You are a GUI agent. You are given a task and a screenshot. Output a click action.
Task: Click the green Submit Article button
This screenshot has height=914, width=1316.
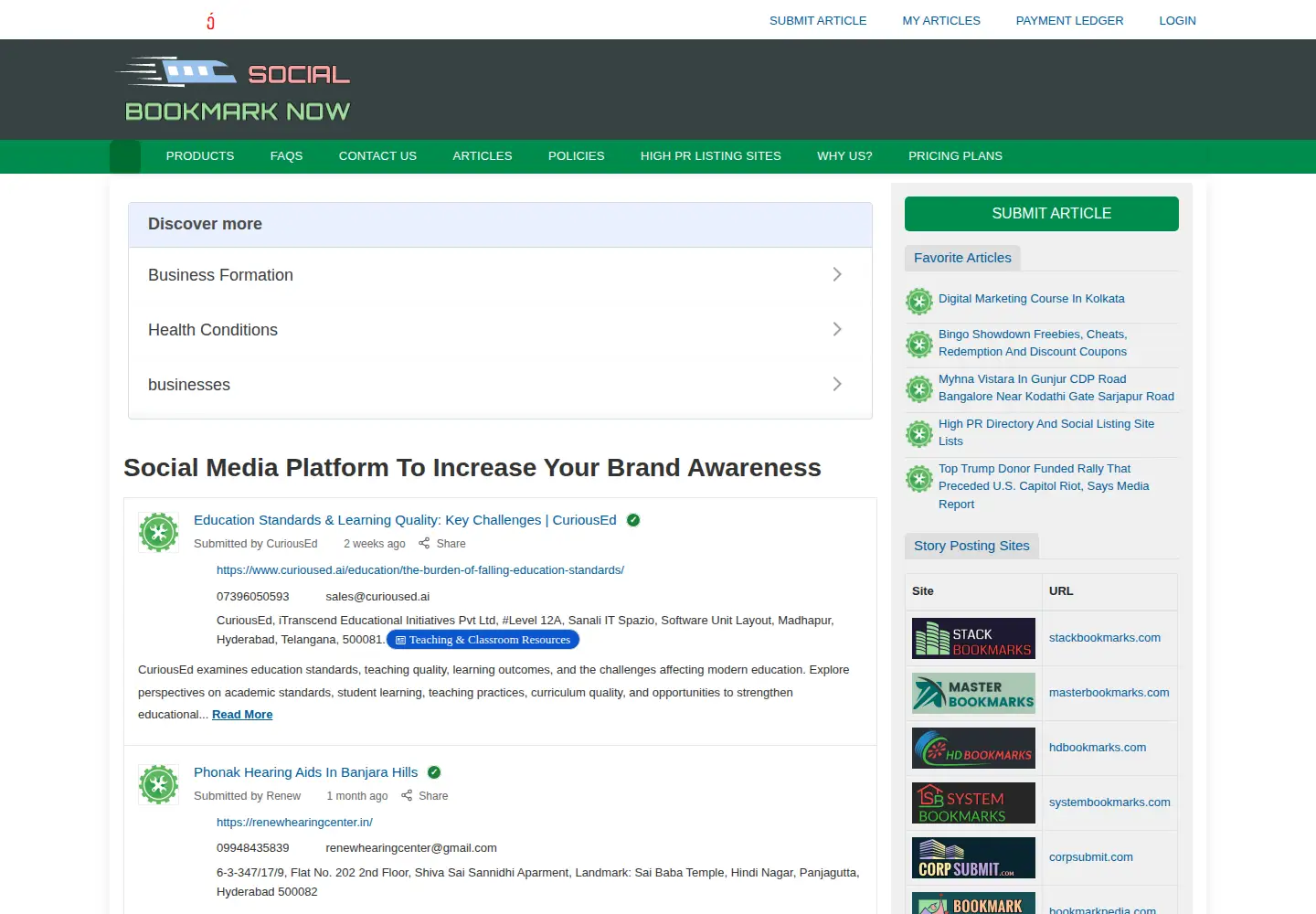pyautogui.click(x=1042, y=214)
